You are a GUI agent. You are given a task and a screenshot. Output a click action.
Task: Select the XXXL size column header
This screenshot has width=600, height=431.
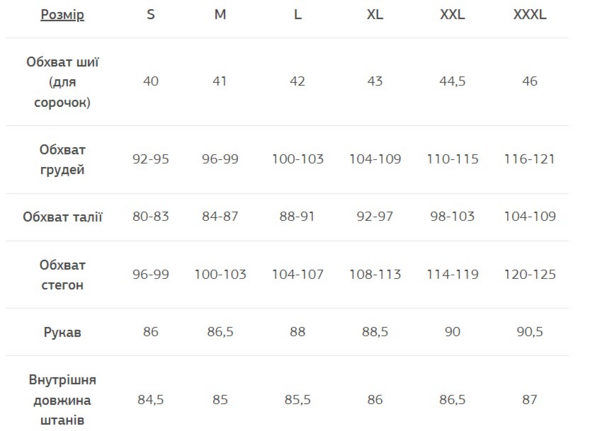tap(530, 15)
